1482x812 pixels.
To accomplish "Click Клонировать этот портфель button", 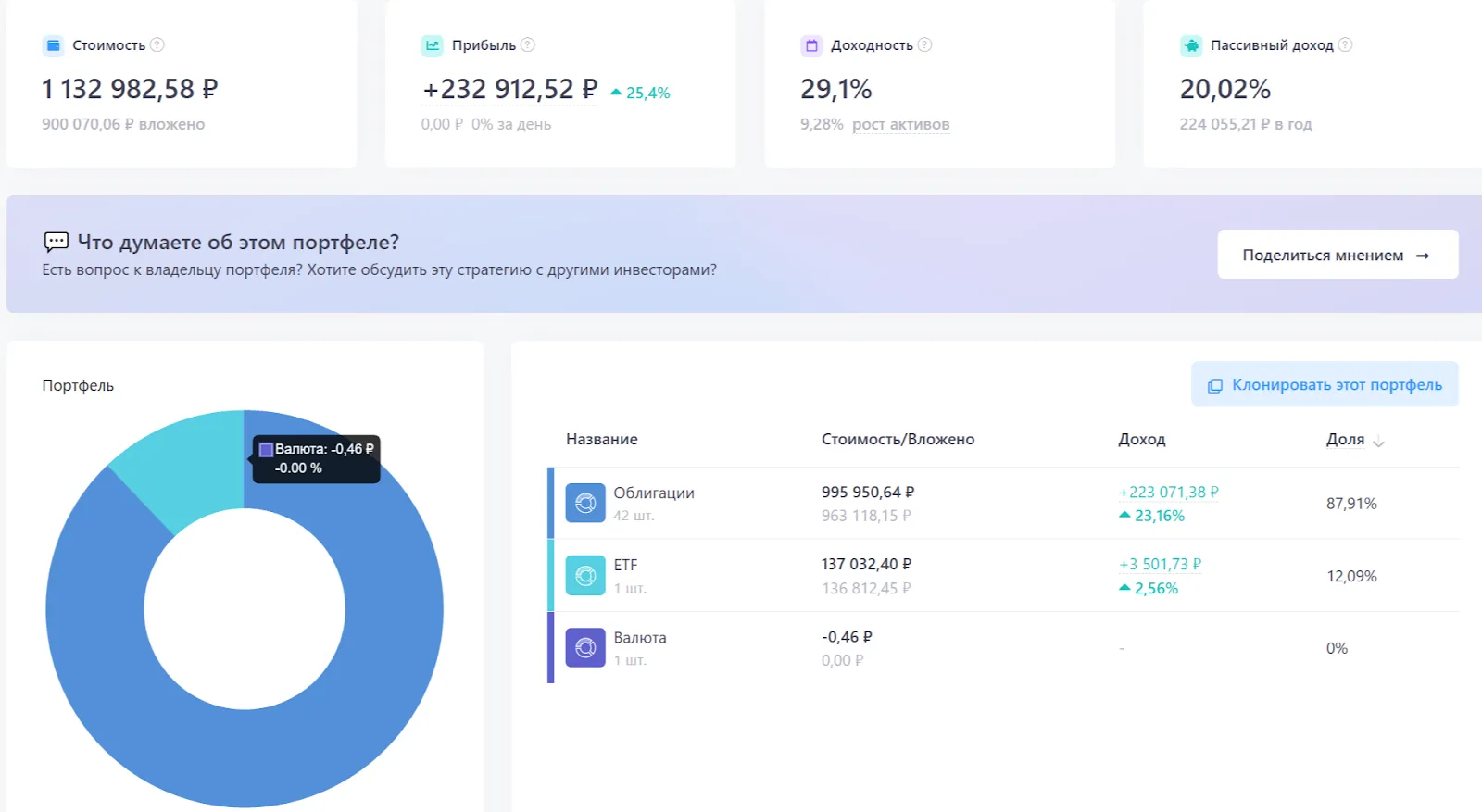I will [x=1325, y=384].
